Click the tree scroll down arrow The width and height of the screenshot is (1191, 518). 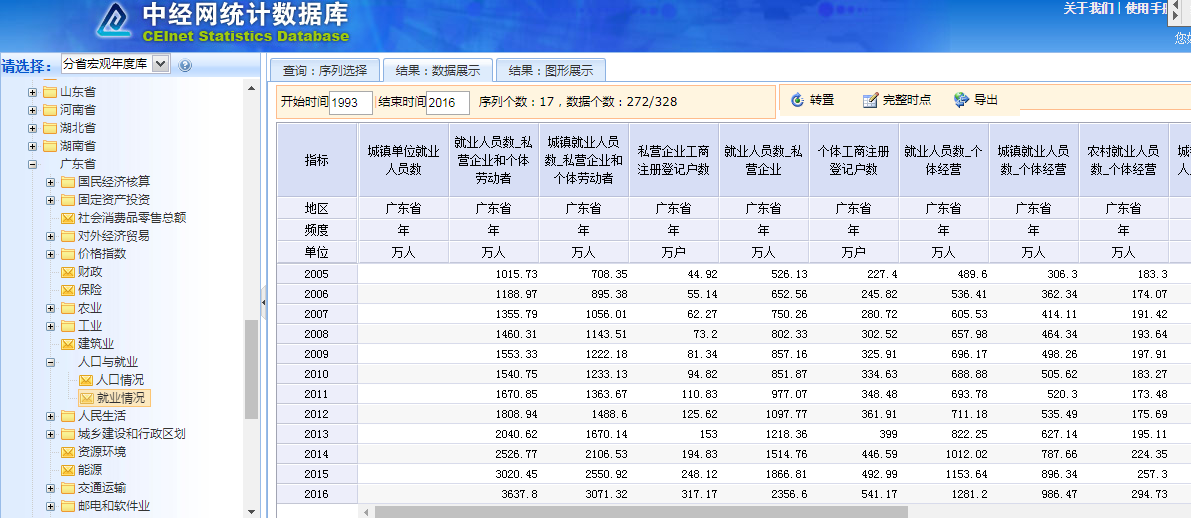click(252, 512)
